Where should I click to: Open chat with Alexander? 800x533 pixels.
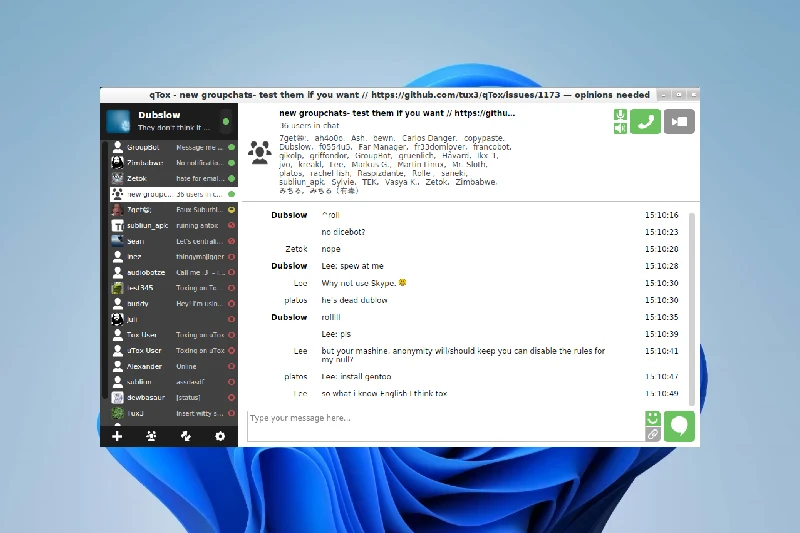click(x=173, y=366)
